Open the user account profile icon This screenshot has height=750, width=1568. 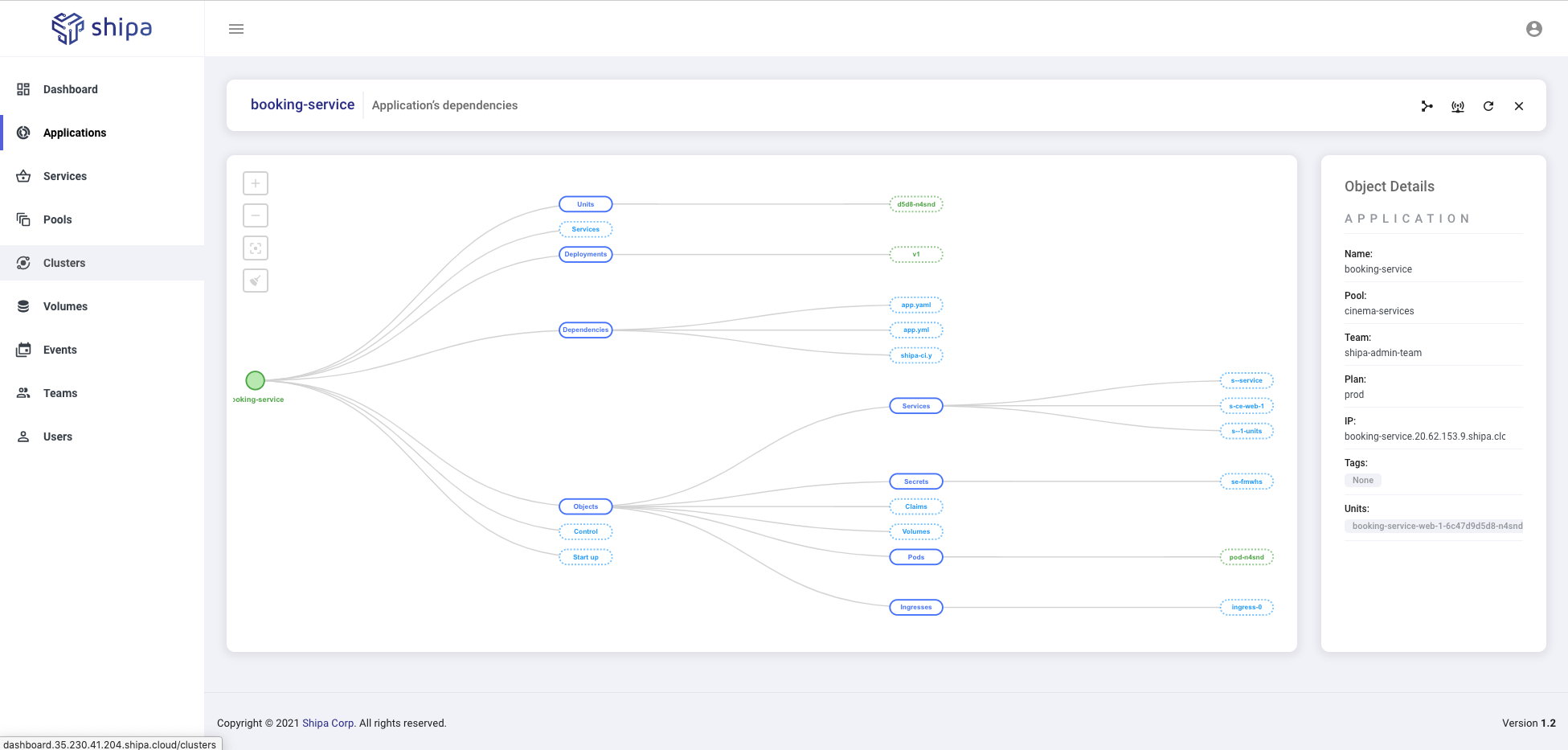pyautogui.click(x=1533, y=29)
